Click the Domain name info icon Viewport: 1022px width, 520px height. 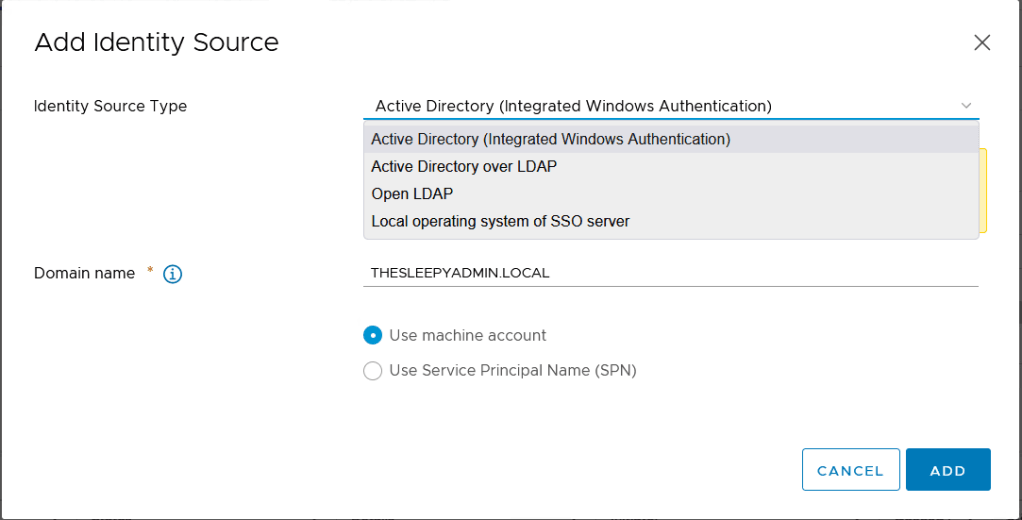(172, 274)
